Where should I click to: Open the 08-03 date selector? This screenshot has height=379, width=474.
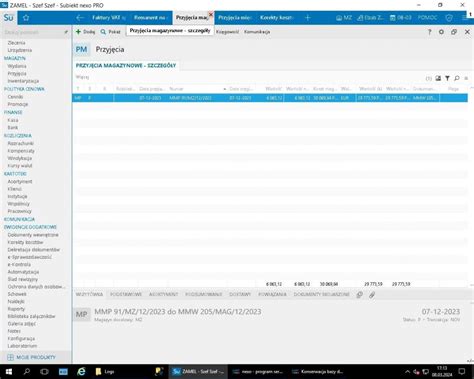click(x=401, y=18)
